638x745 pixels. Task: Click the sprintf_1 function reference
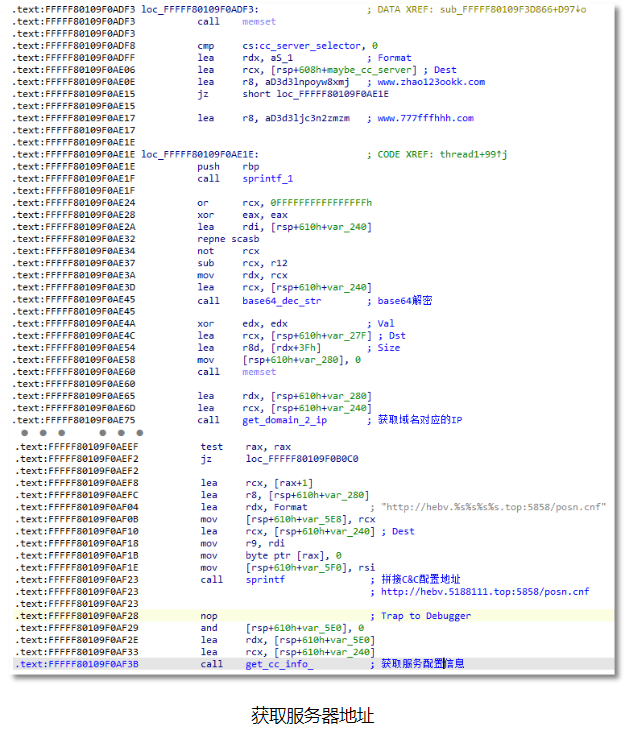pyautogui.click(x=267, y=179)
